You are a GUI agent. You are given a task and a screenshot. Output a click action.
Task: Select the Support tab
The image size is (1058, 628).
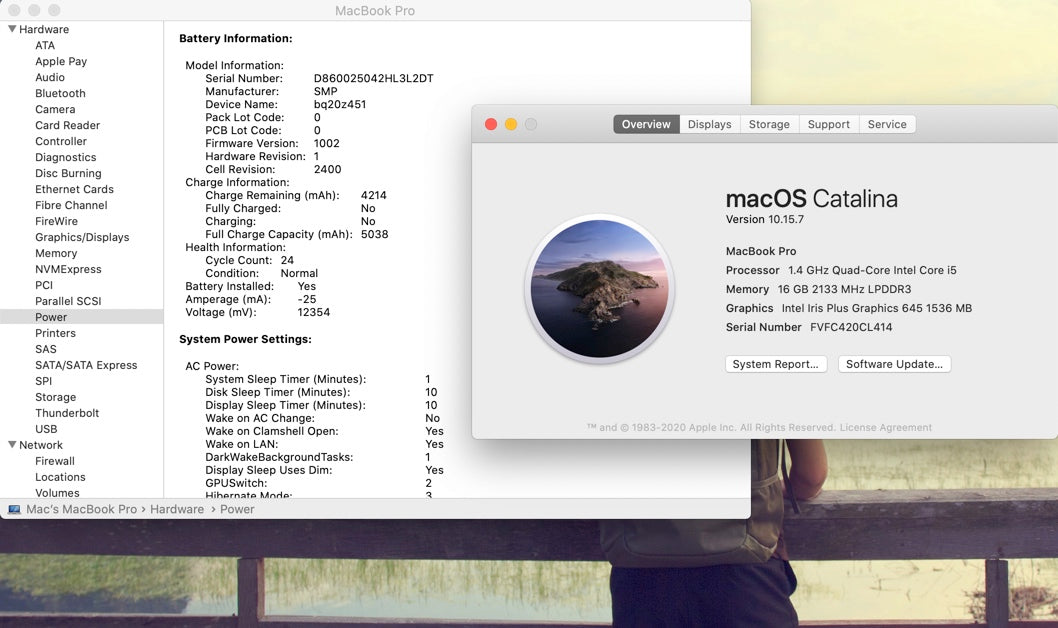pyautogui.click(x=828, y=124)
